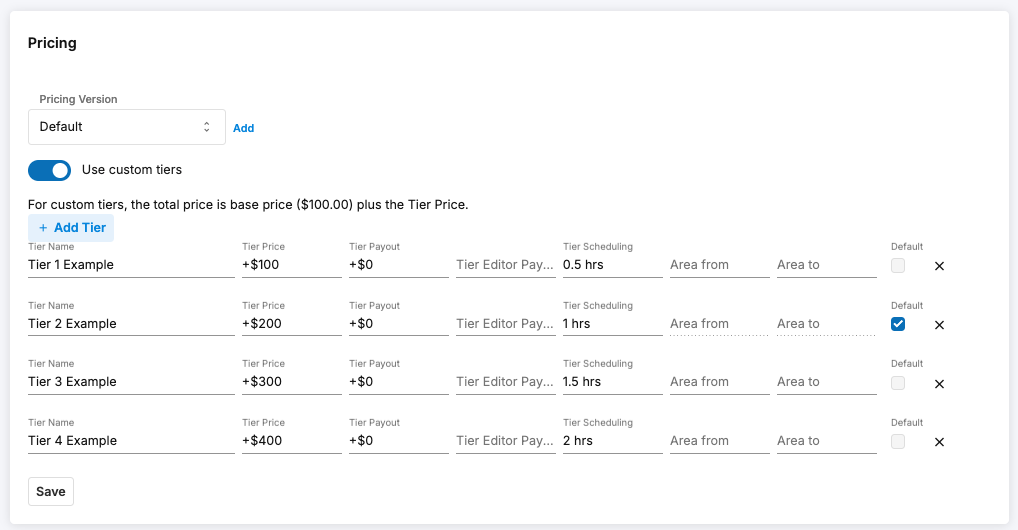Viewport: 1018px width, 530px height.
Task: Focus Tier Editor Pay field in Tier 2 row
Action: point(506,323)
